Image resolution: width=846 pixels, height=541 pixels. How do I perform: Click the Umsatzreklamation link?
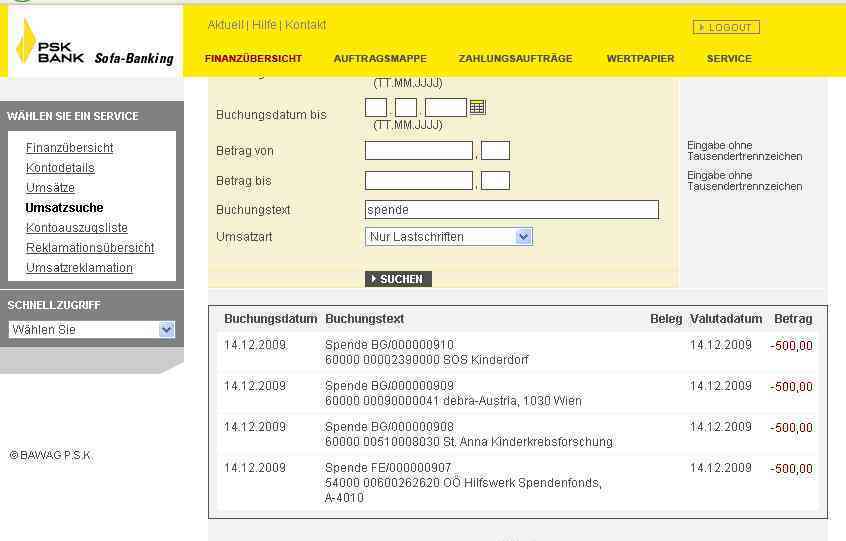coord(79,268)
